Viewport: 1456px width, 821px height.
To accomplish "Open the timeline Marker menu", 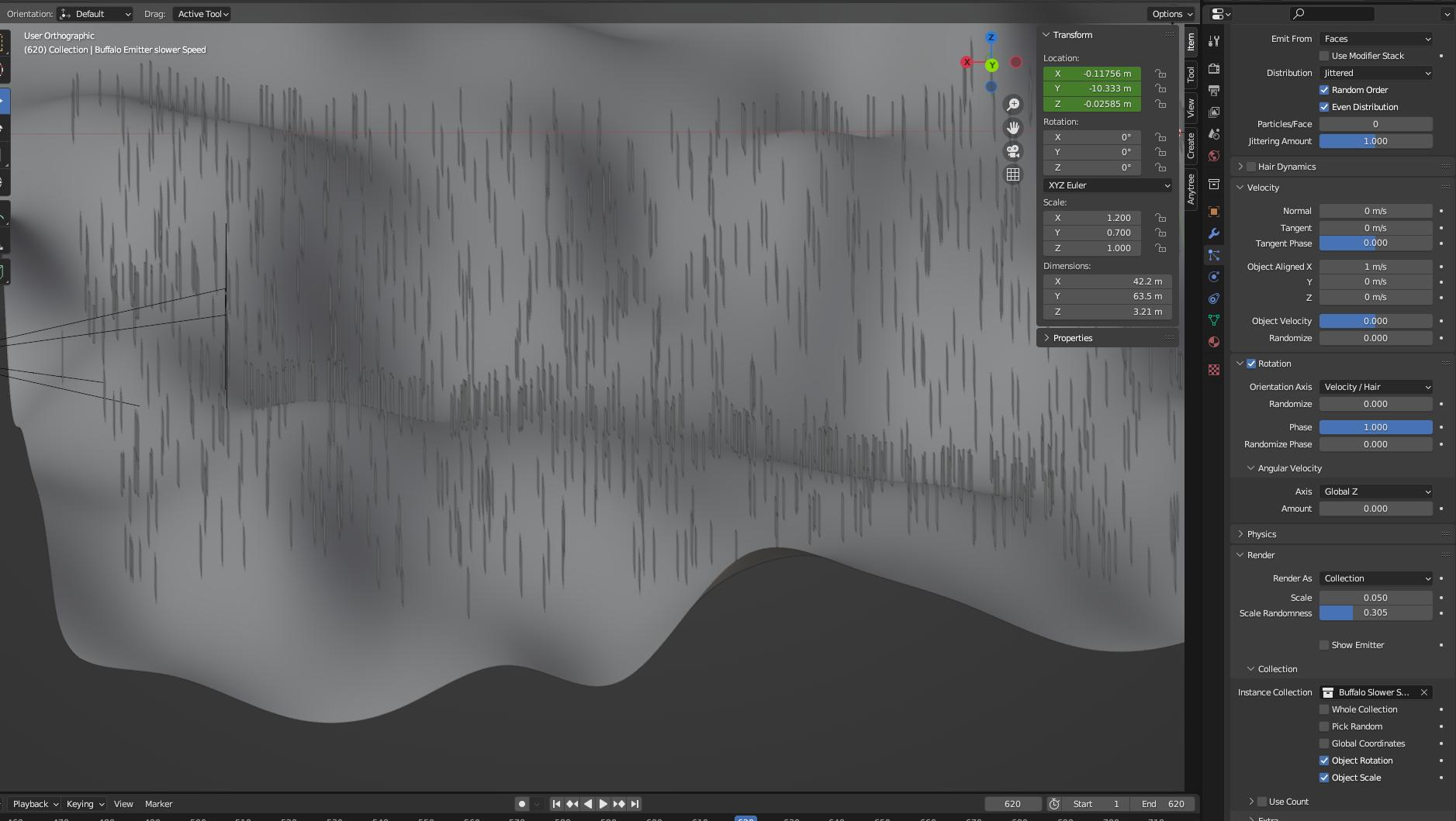I will (x=158, y=804).
